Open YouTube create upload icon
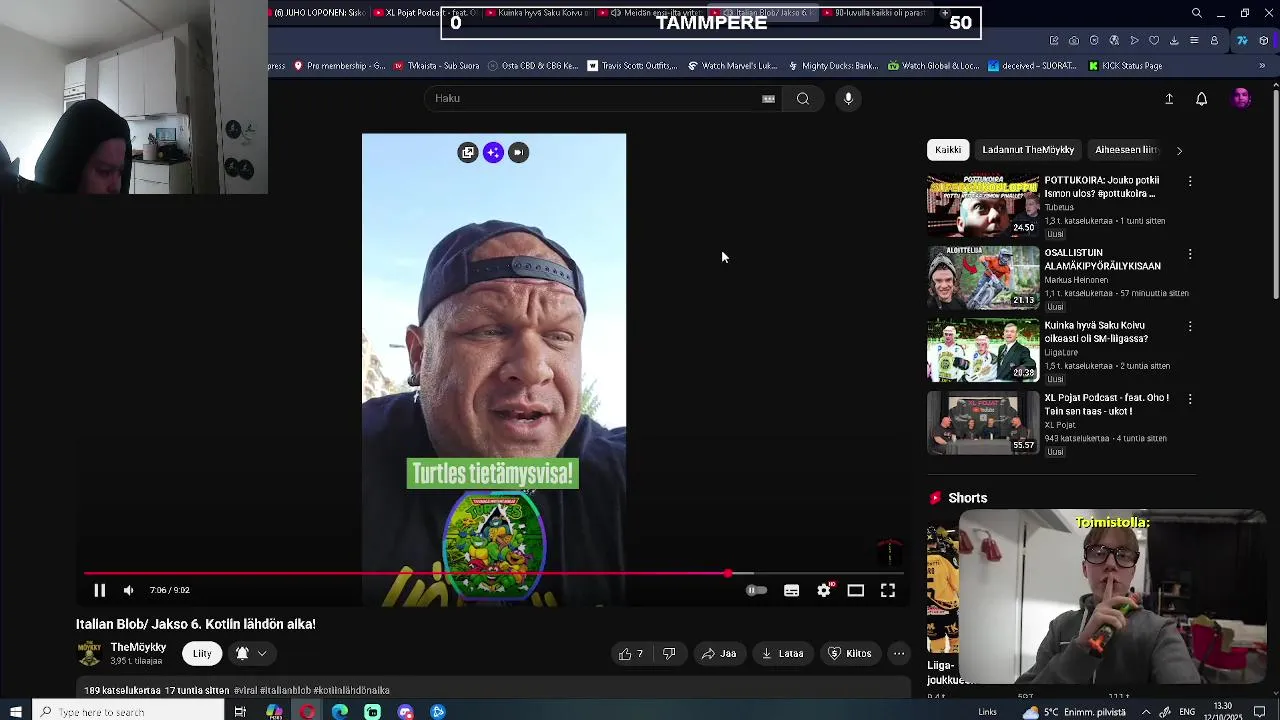This screenshot has width=1280, height=720. coord(1169,99)
